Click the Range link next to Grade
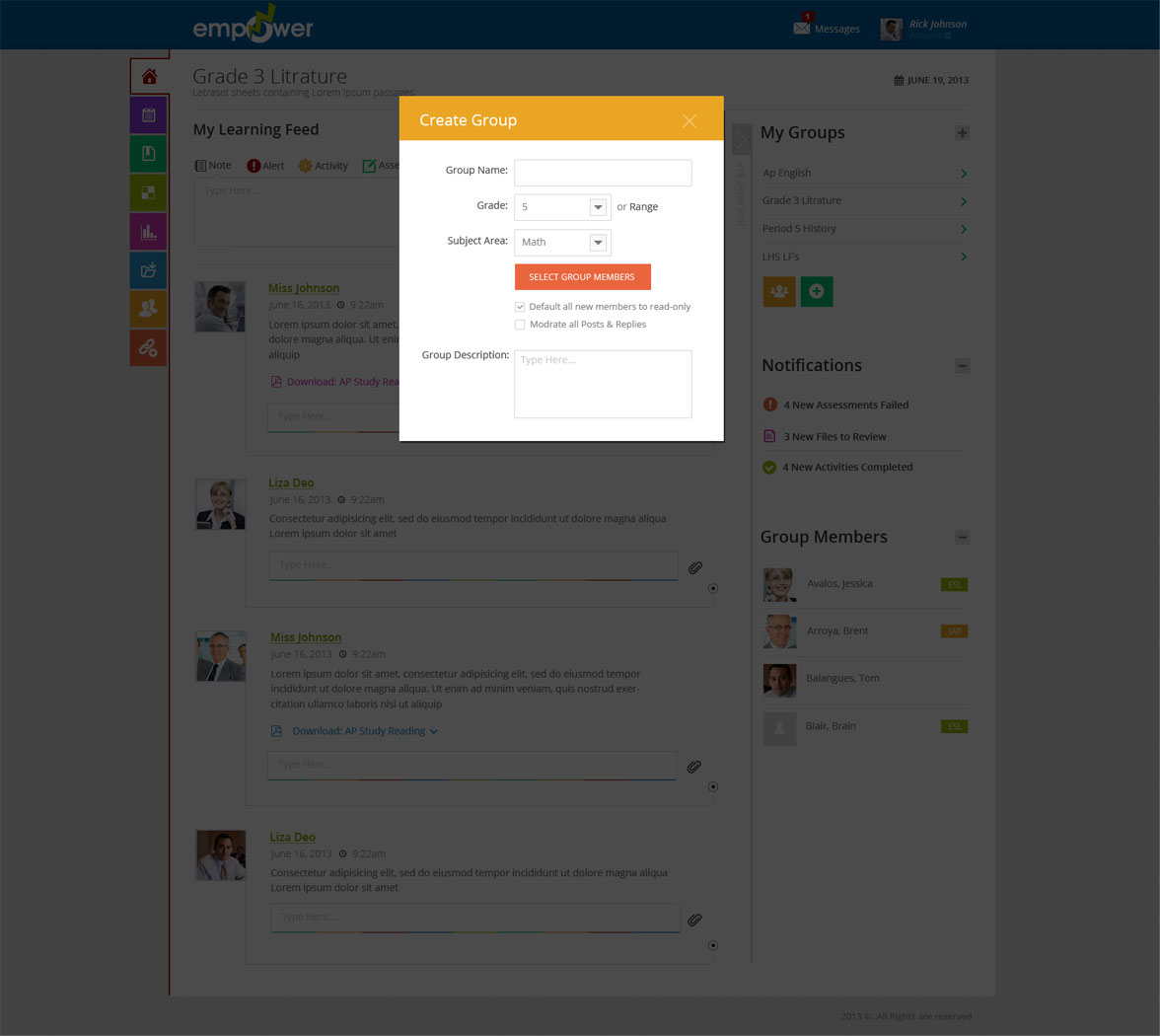The width and height of the screenshot is (1160, 1036). (643, 207)
